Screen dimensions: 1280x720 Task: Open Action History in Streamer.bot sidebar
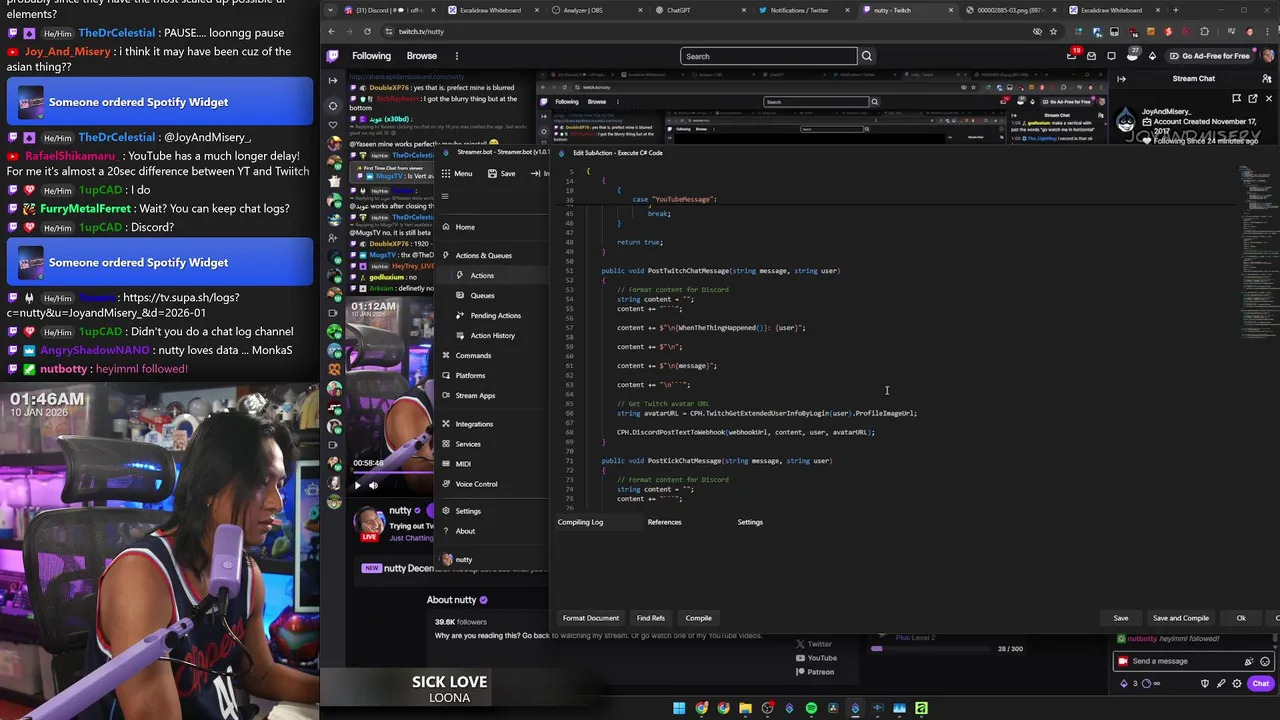click(492, 335)
